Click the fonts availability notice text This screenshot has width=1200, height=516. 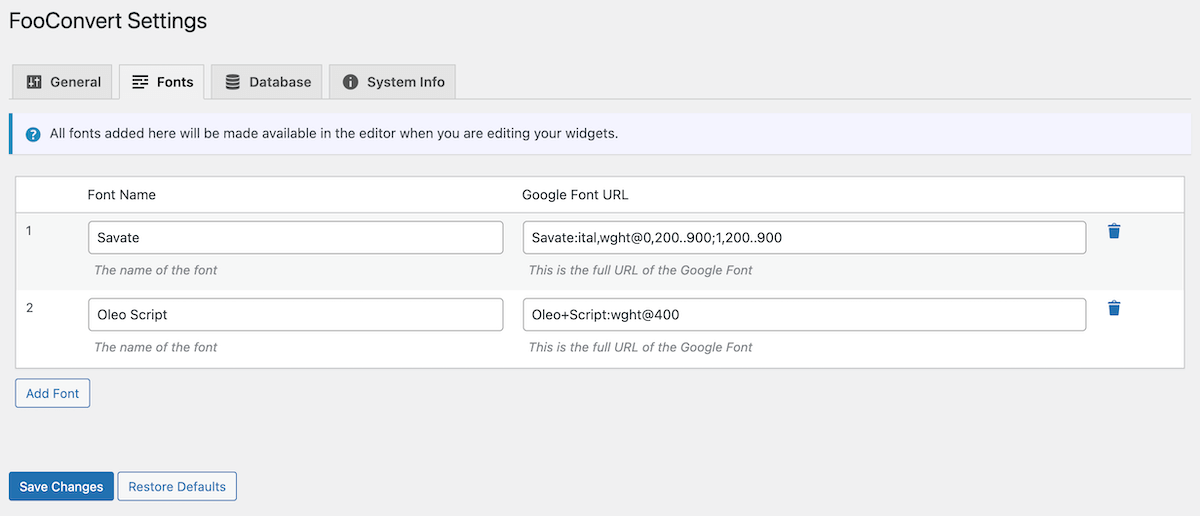click(x=334, y=134)
